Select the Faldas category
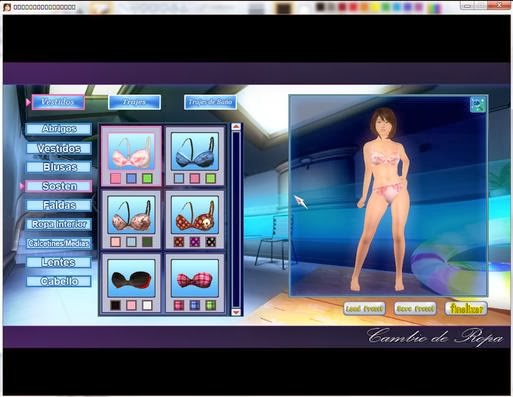Screen dimensions: 513x397 [x=59, y=205]
